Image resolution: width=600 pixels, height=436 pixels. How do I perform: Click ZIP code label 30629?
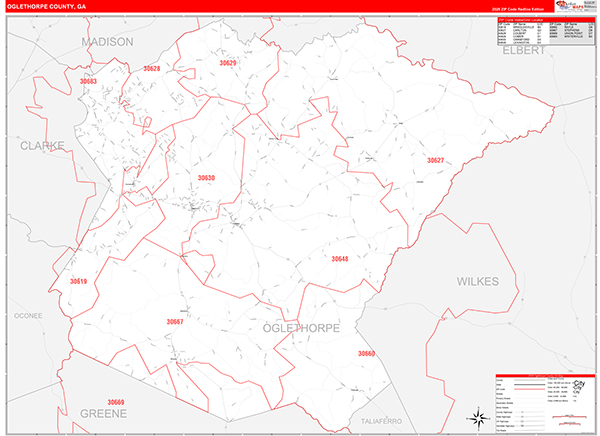[x=228, y=63]
